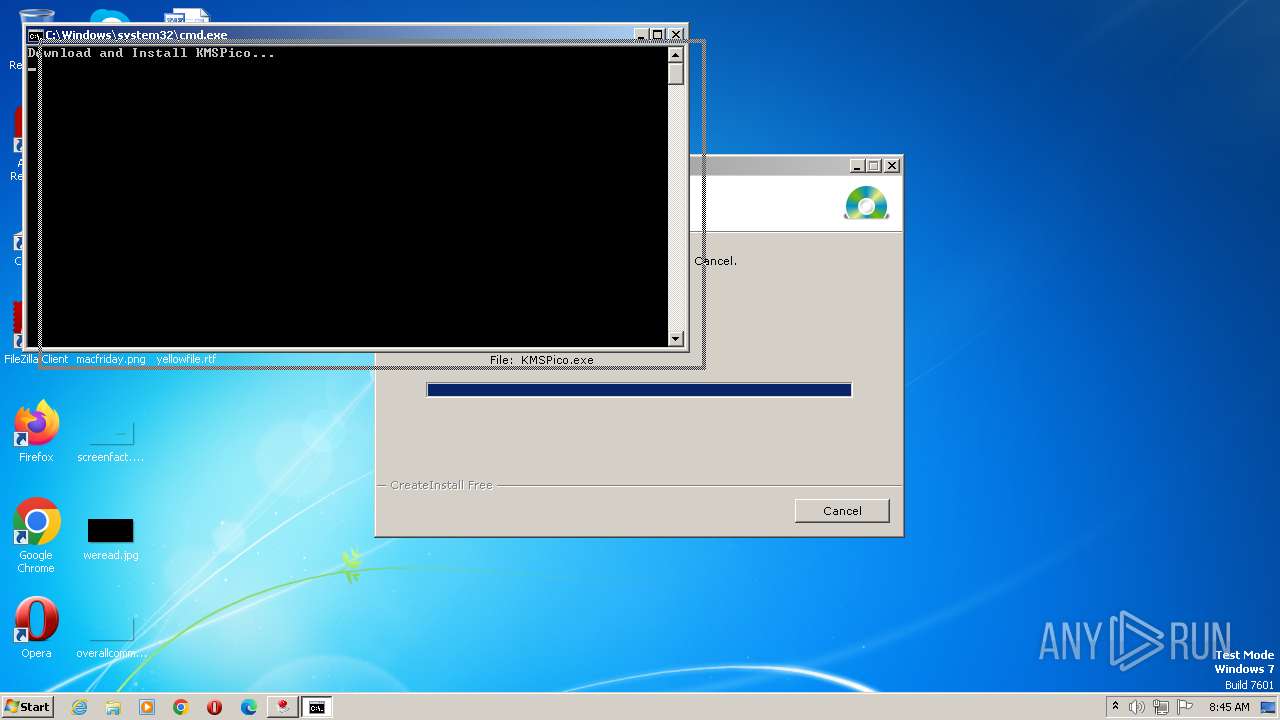Click the 'File: KMSPico.exe' label
Viewport: 1280px width, 720px height.
click(x=542, y=360)
